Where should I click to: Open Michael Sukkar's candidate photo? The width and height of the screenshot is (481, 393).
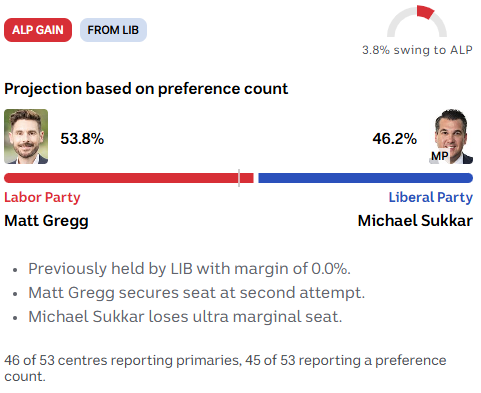click(451, 136)
